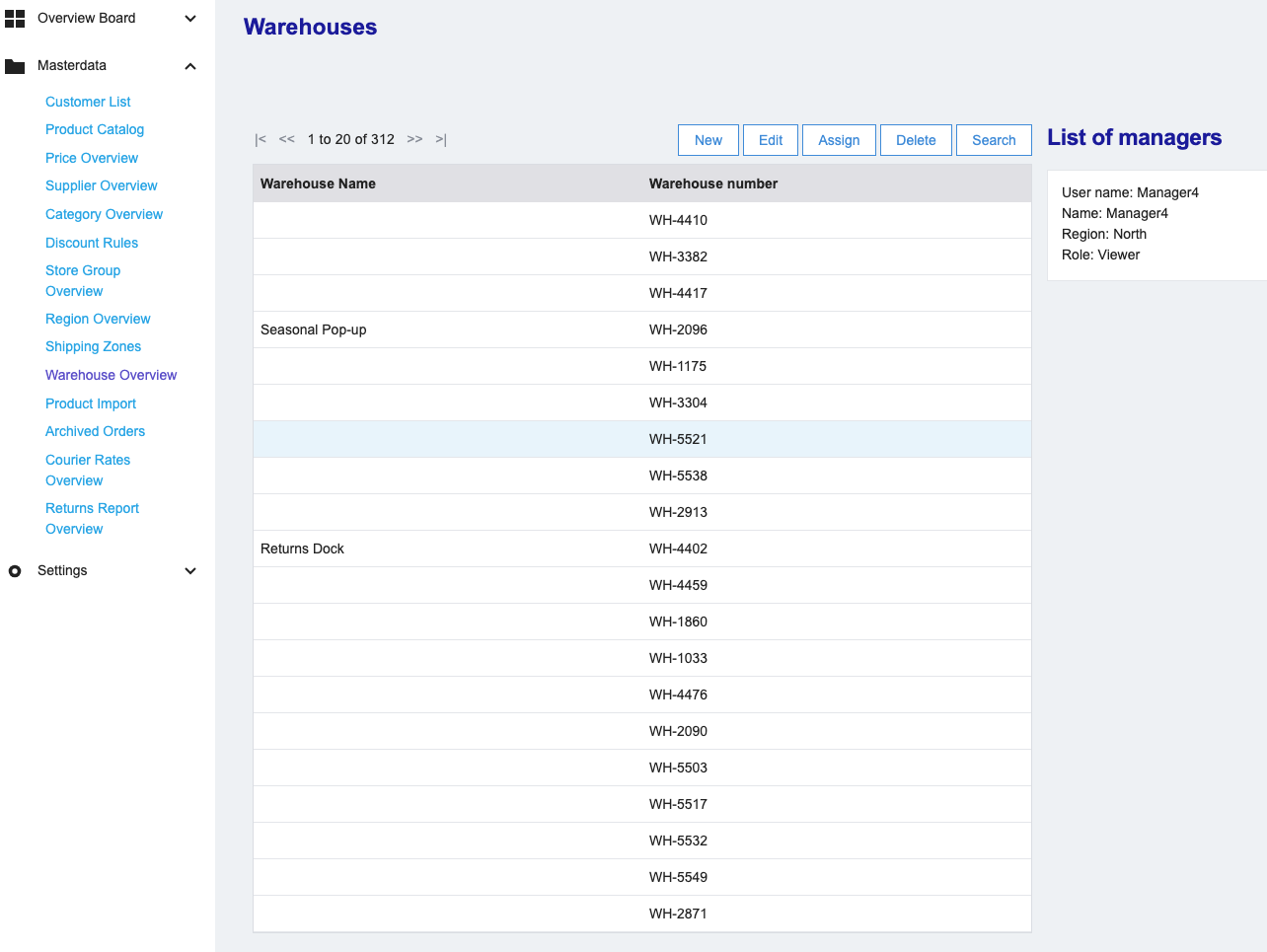This screenshot has height=952, width=1267.
Task: Select warehouse row WH-2871
Action: coord(642,914)
